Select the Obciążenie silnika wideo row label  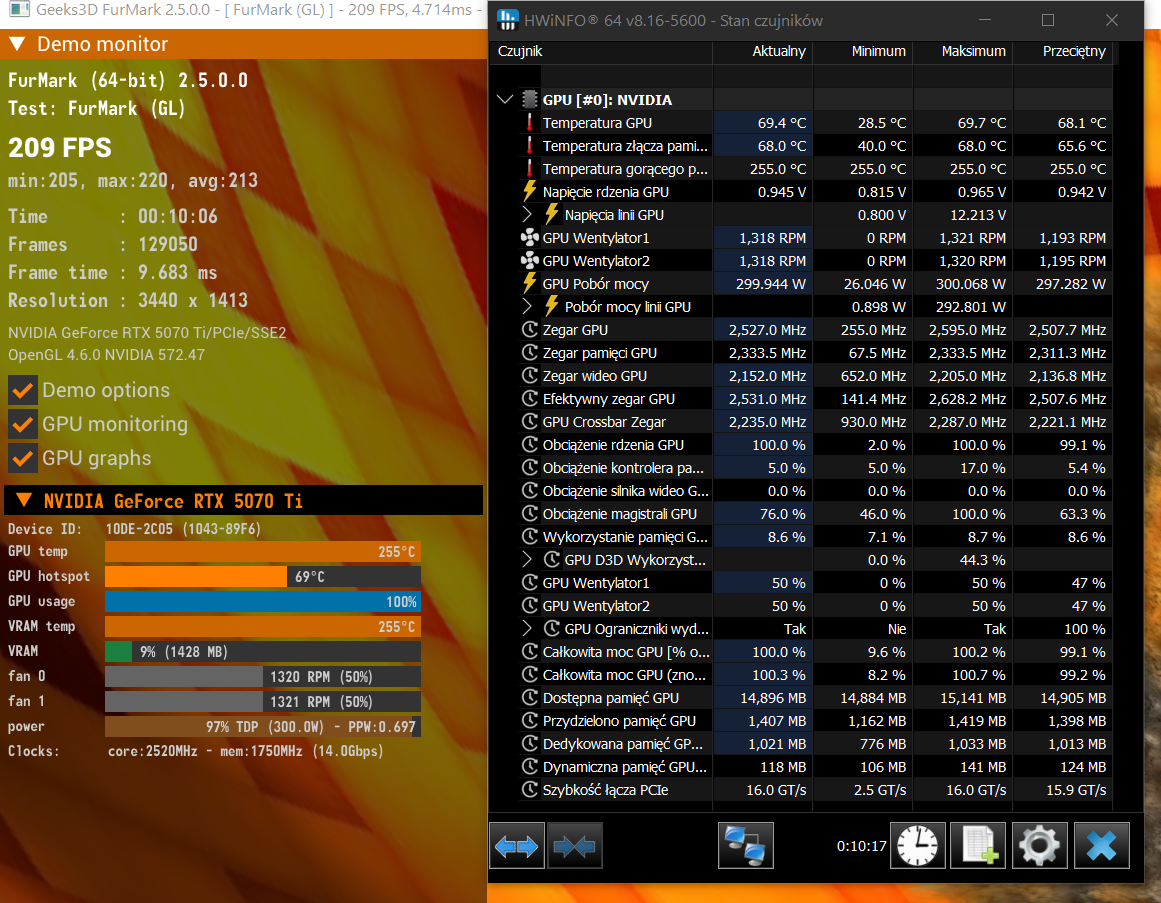[626, 491]
